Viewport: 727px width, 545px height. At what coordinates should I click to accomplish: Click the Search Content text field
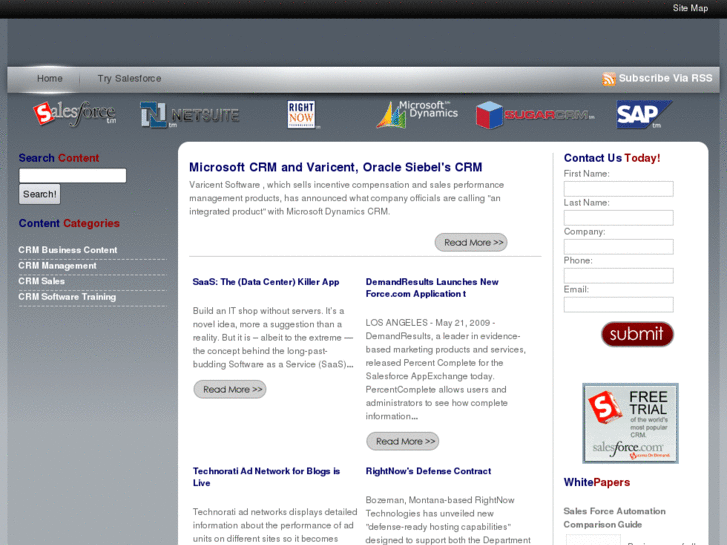coord(72,175)
